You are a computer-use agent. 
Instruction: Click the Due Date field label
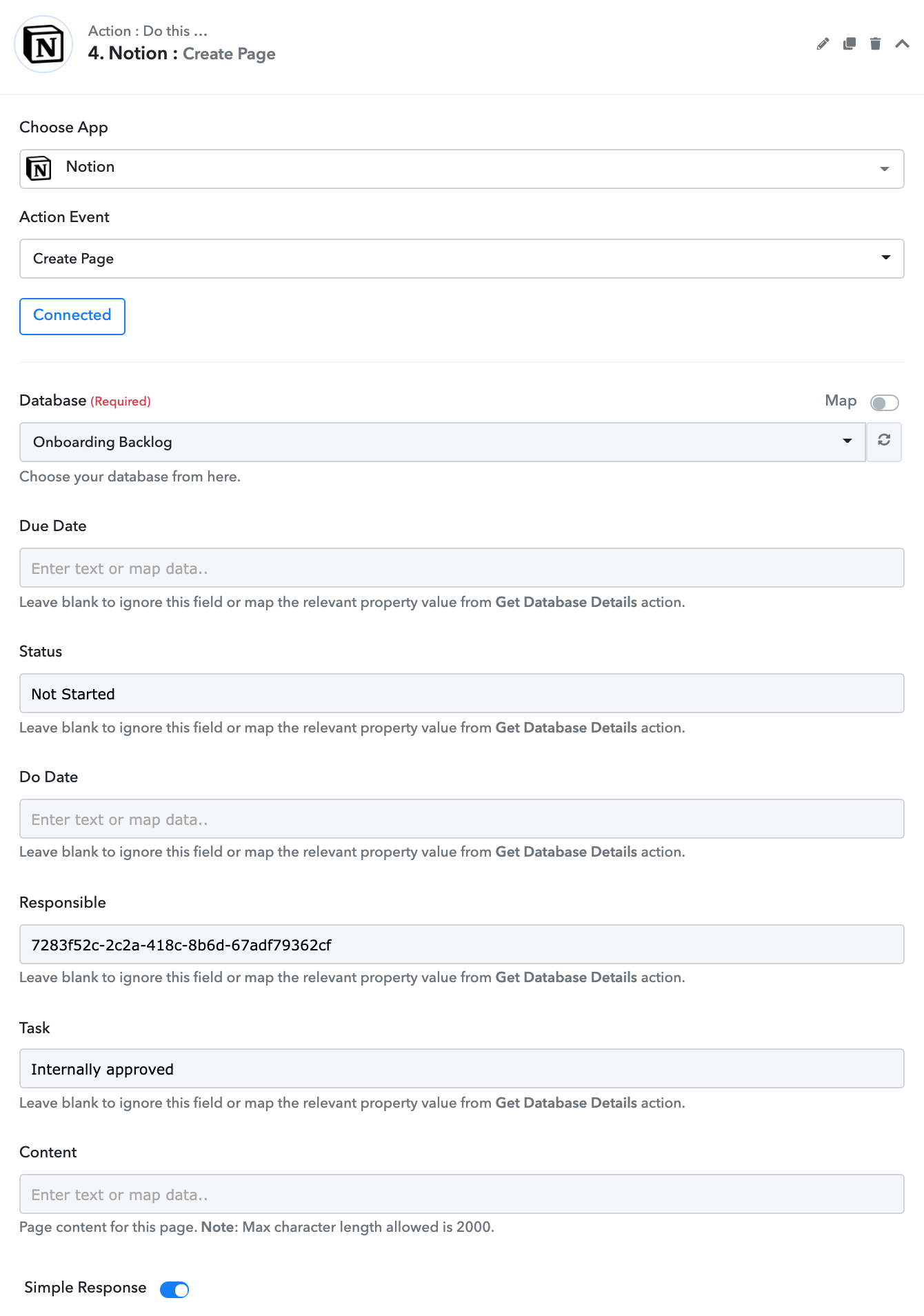point(53,526)
